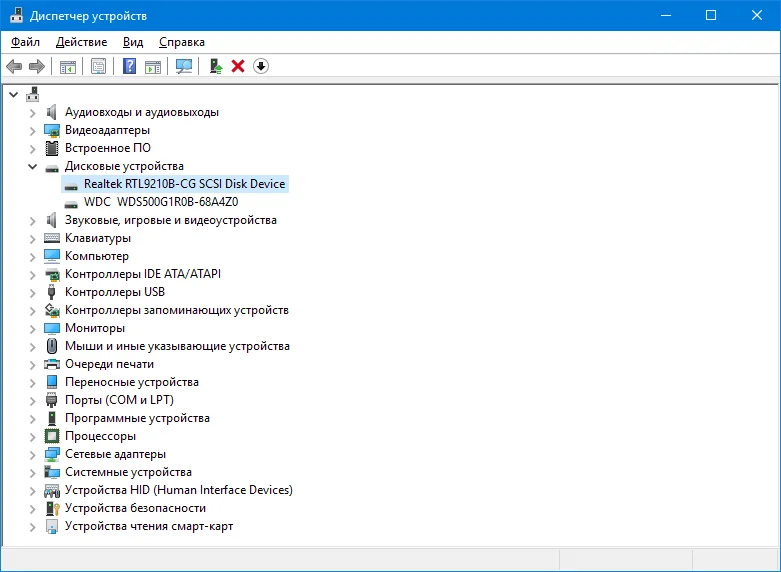This screenshot has width=781, height=572.
Task: Select WDC WDS500G1R0B-68A4Z0 disk entry
Action: 161,202
